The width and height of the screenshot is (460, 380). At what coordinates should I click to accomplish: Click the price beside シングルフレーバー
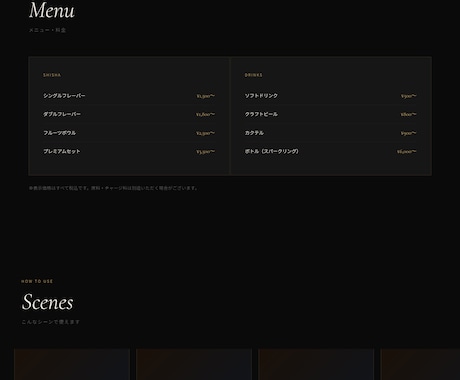[x=205, y=96]
